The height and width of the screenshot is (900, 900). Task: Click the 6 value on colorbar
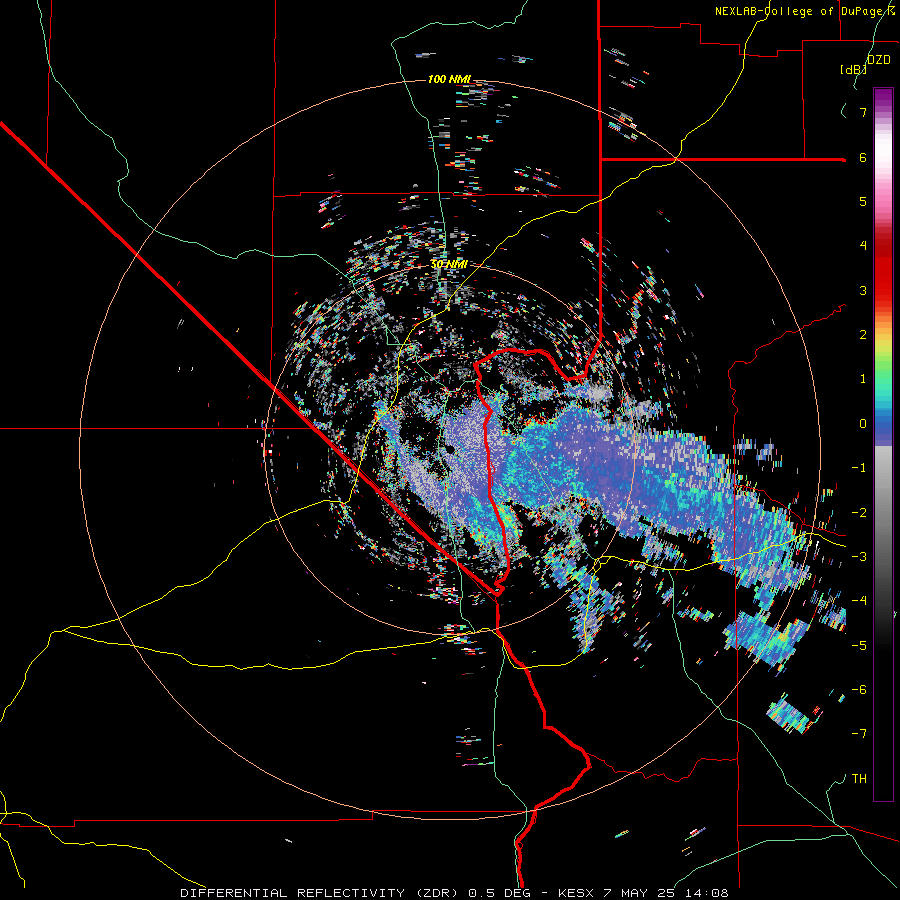tap(863, 157)
